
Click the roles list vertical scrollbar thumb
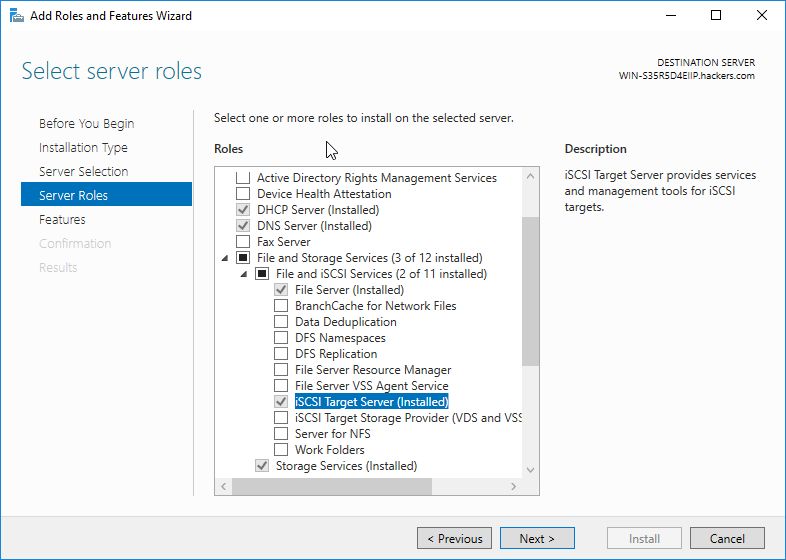(x=531, y=290)
